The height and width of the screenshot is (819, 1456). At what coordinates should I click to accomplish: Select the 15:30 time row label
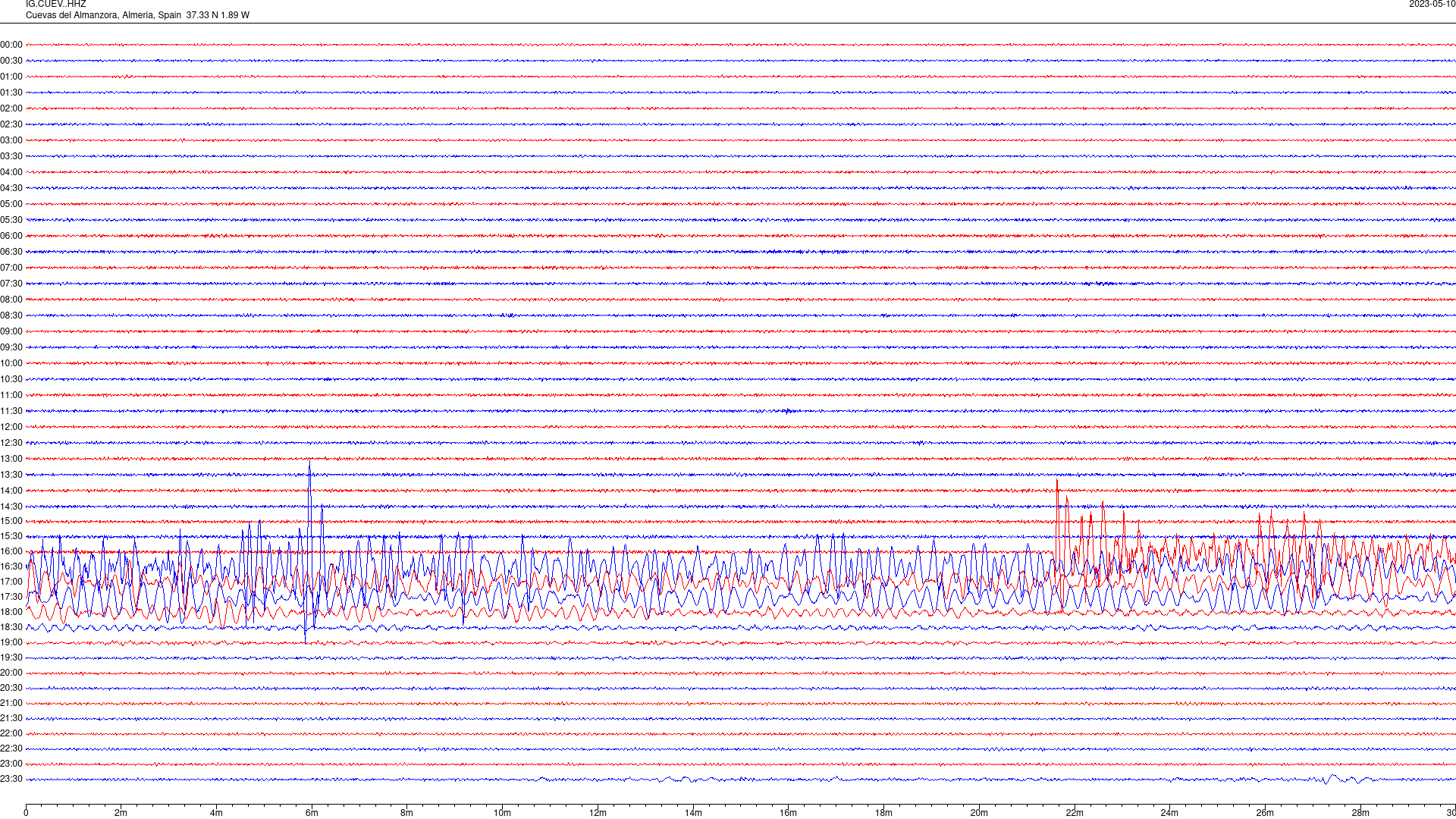(x=11, y=536)
